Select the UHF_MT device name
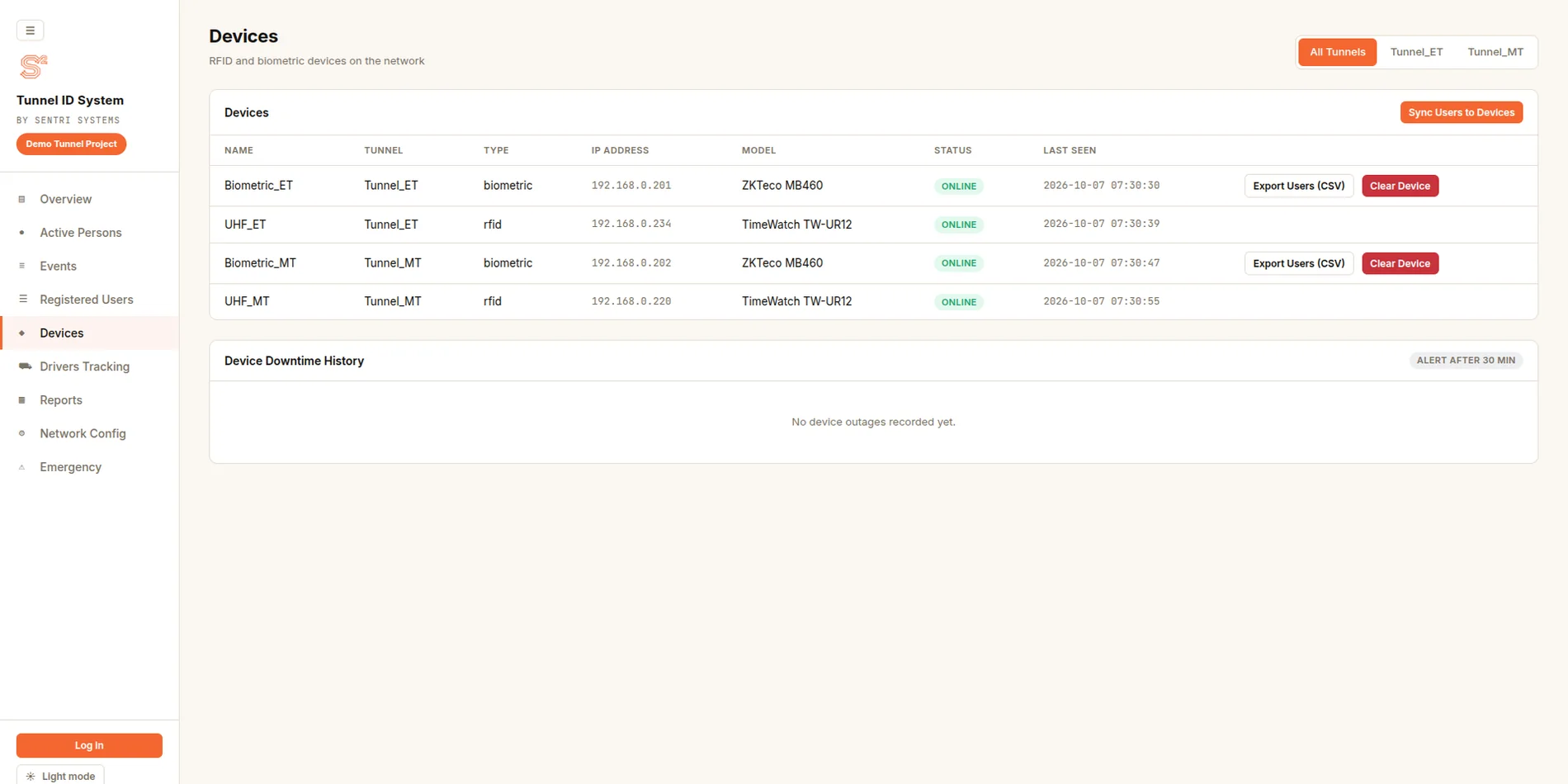Screen dimensions: 1568x784 [247, 301]
